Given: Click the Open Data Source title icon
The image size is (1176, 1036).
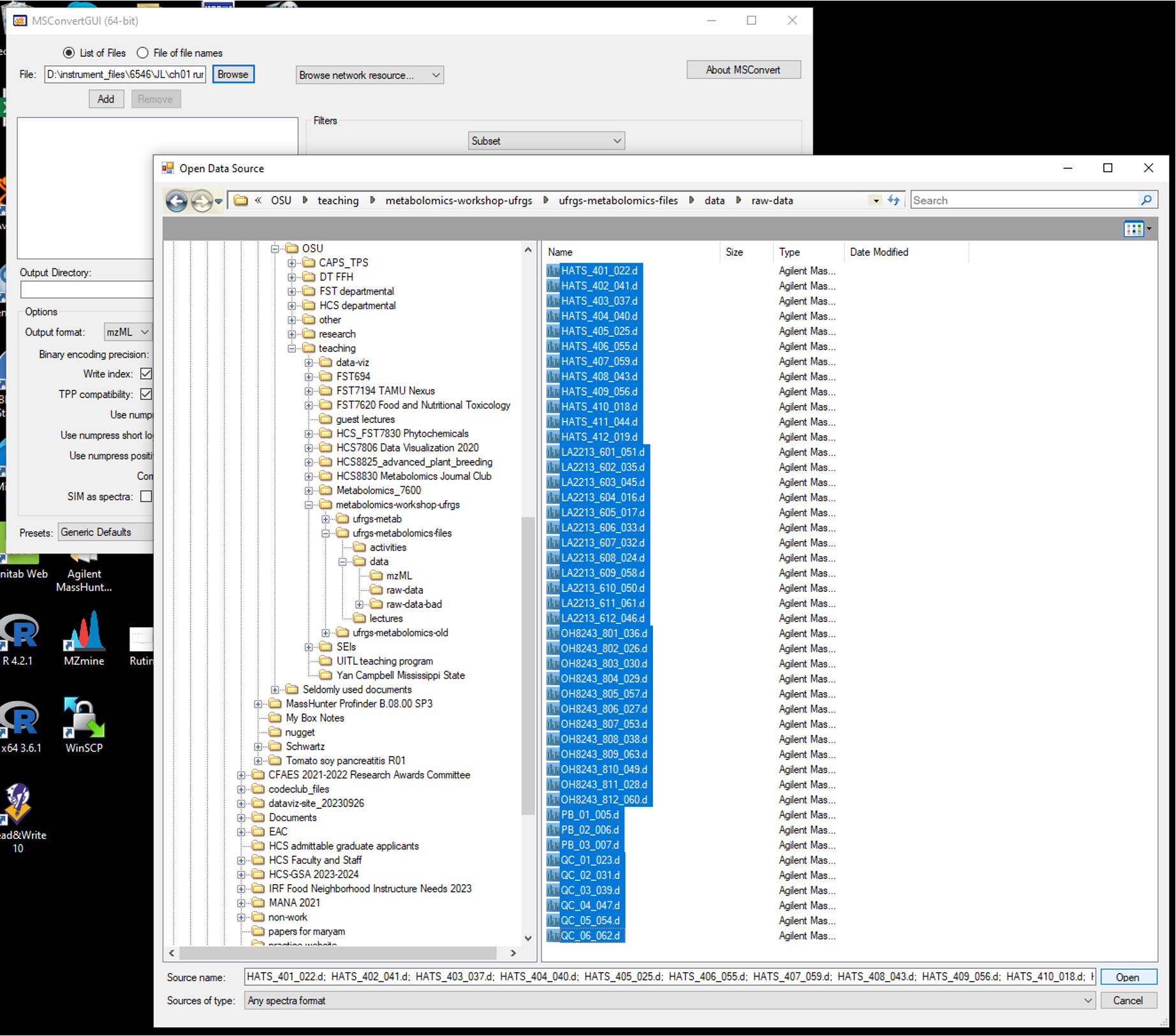Looking at the screenshot, I should click(x=168, y=168).
